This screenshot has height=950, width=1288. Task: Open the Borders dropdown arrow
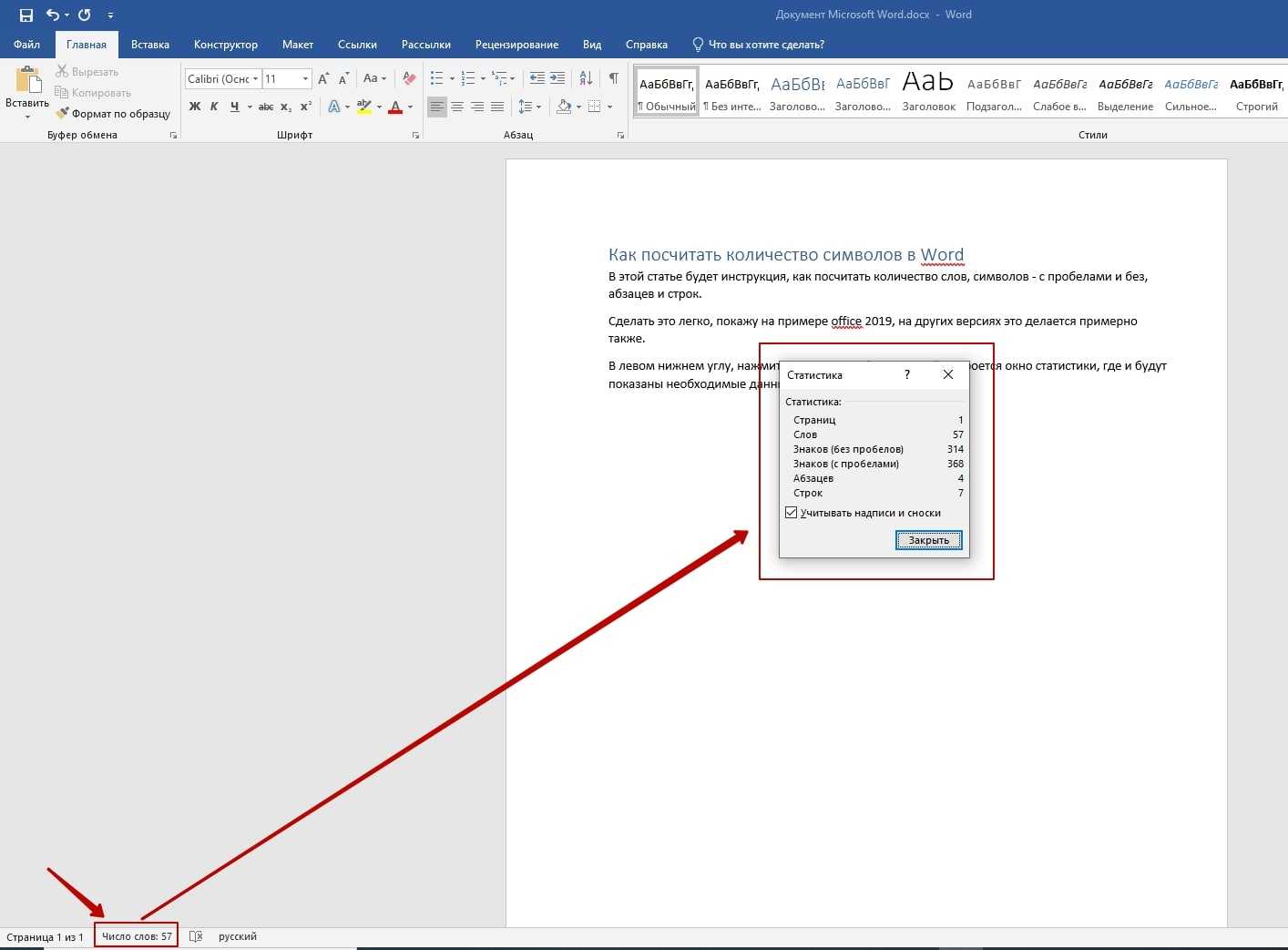pyautogui.click(x=608, y=107)
